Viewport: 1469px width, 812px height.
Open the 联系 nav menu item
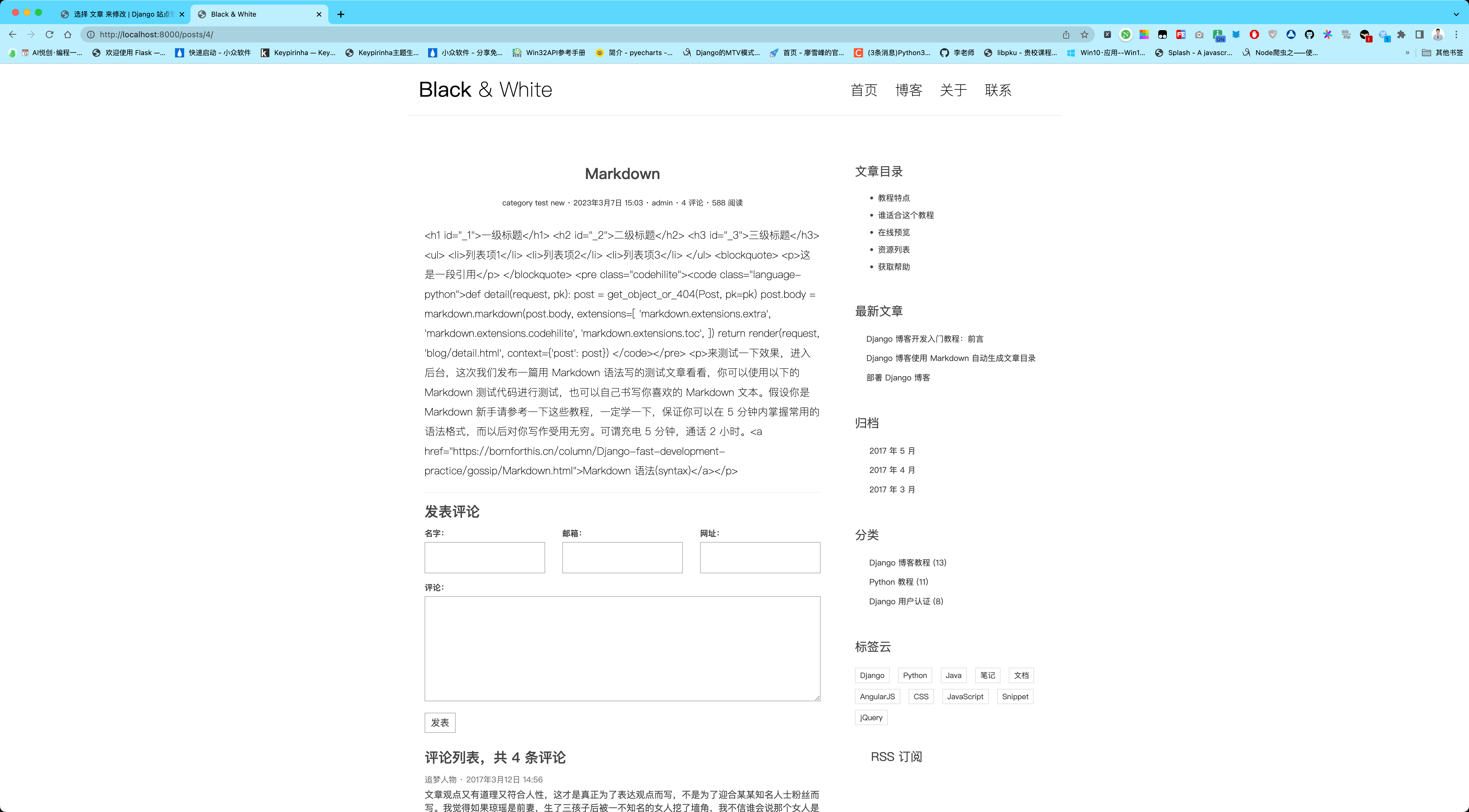(x=998, y=90)
